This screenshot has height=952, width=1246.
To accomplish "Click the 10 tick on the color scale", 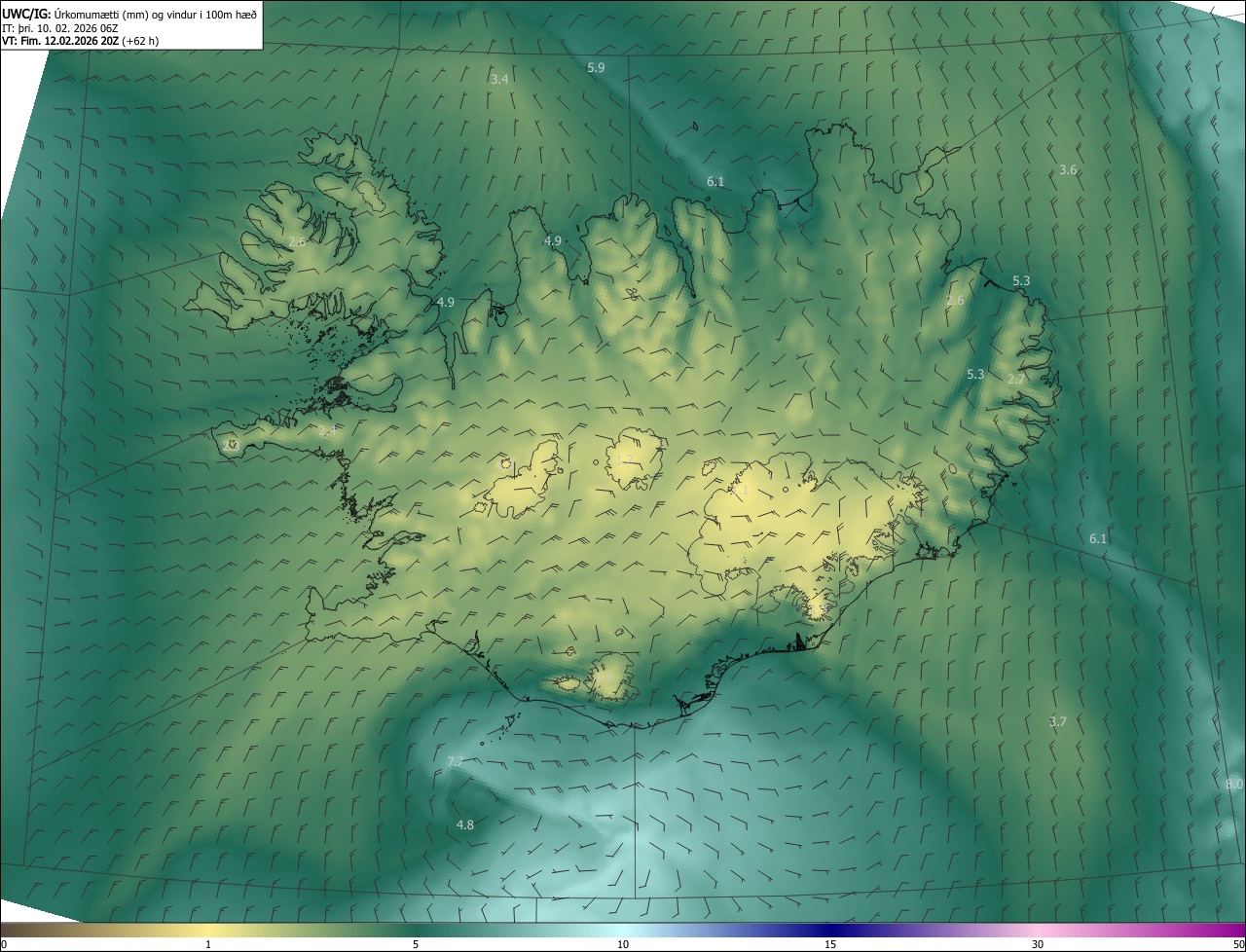I will pos(623,945).
